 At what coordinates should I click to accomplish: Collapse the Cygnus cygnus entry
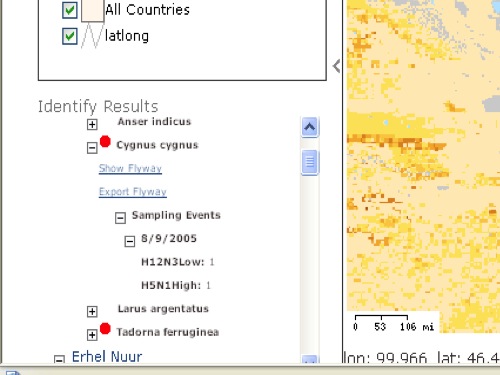pyautogui.click(x=92, y=148)
